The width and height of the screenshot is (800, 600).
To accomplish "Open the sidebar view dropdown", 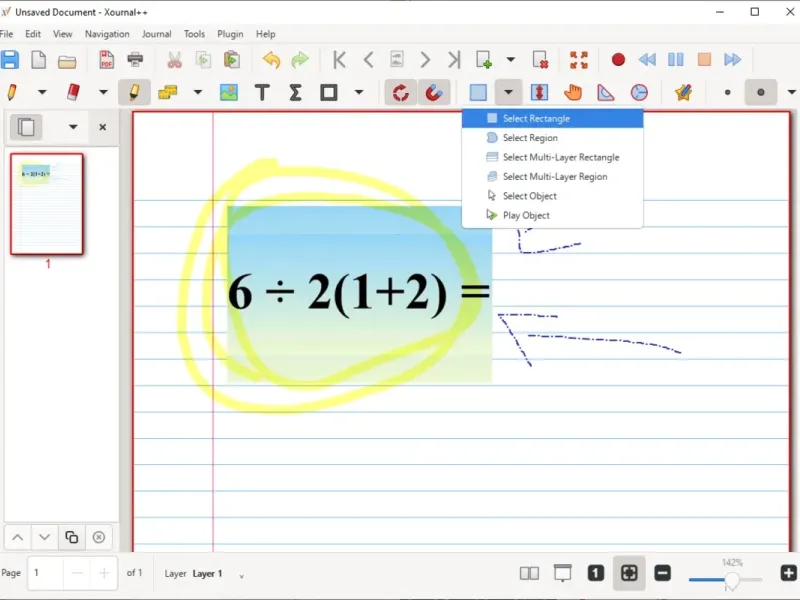I will tap(73, 127).
